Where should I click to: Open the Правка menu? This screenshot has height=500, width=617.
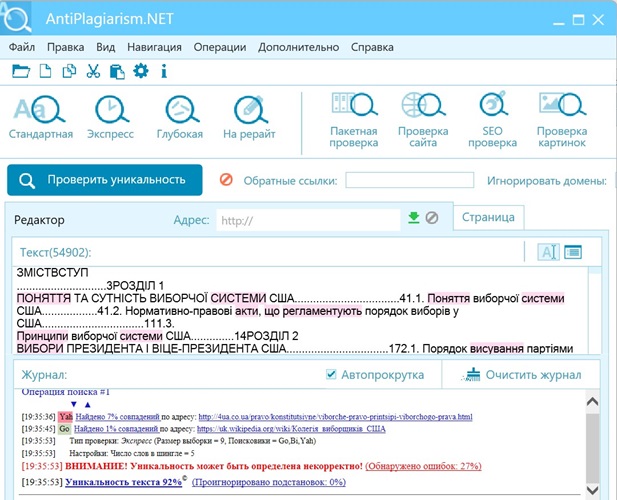[65, 47]
